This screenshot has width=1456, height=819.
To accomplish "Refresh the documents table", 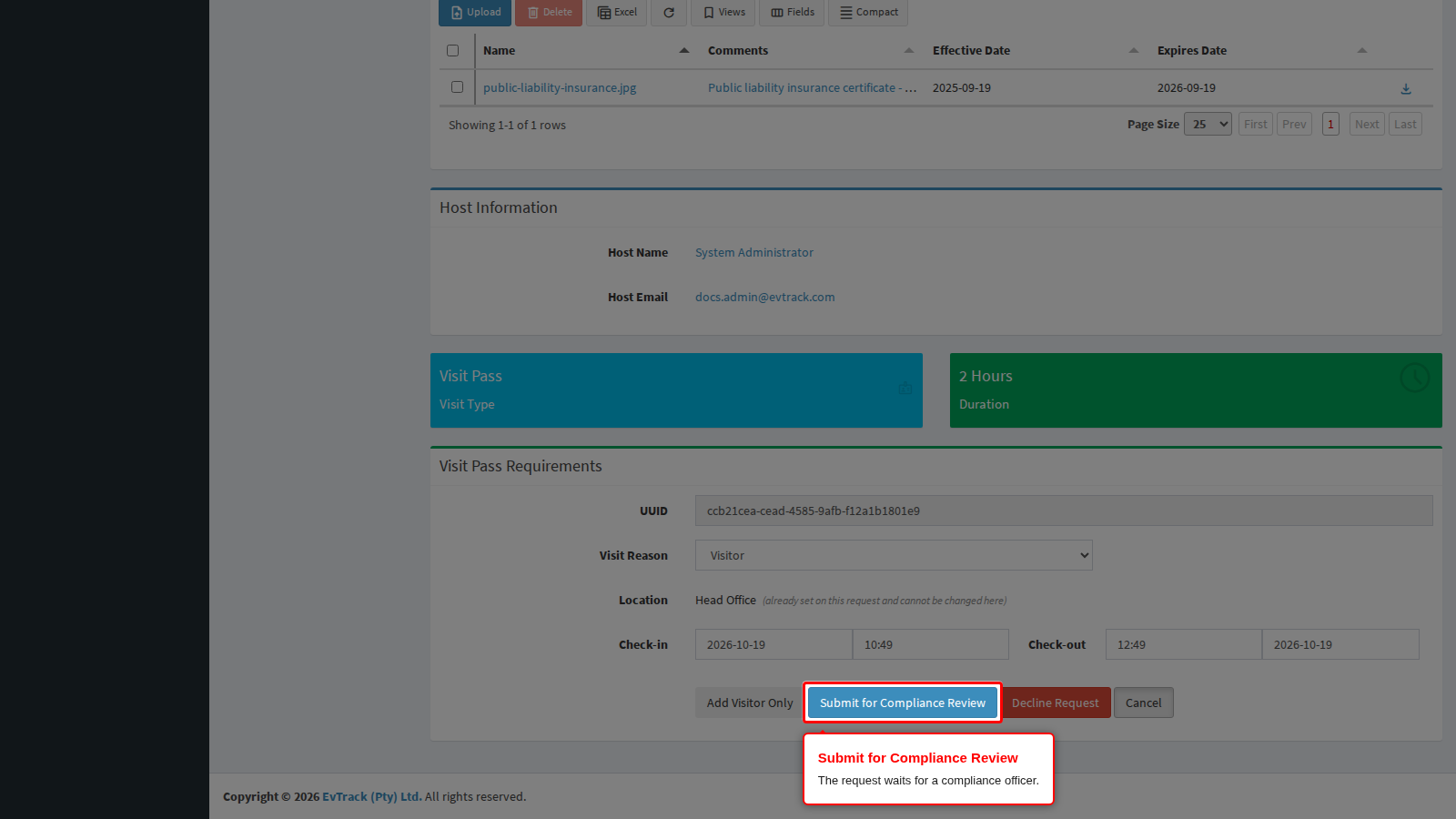I will [x=669, y=13].
